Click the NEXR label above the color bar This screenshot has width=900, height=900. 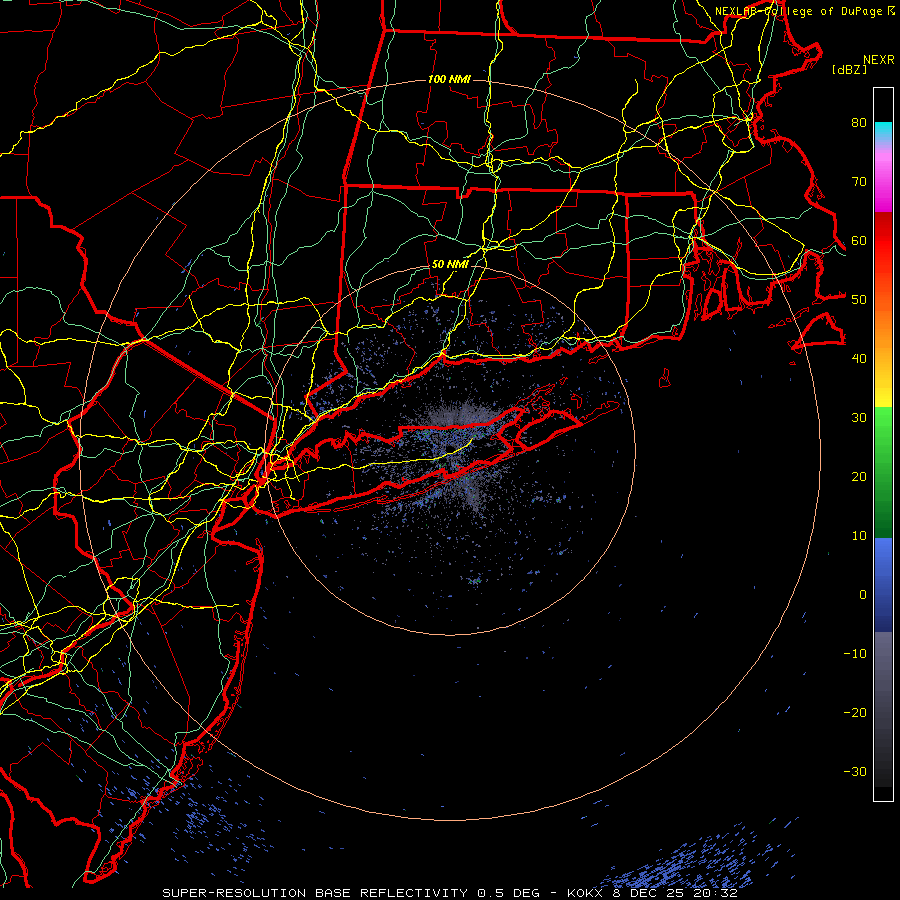pos(879,60)
